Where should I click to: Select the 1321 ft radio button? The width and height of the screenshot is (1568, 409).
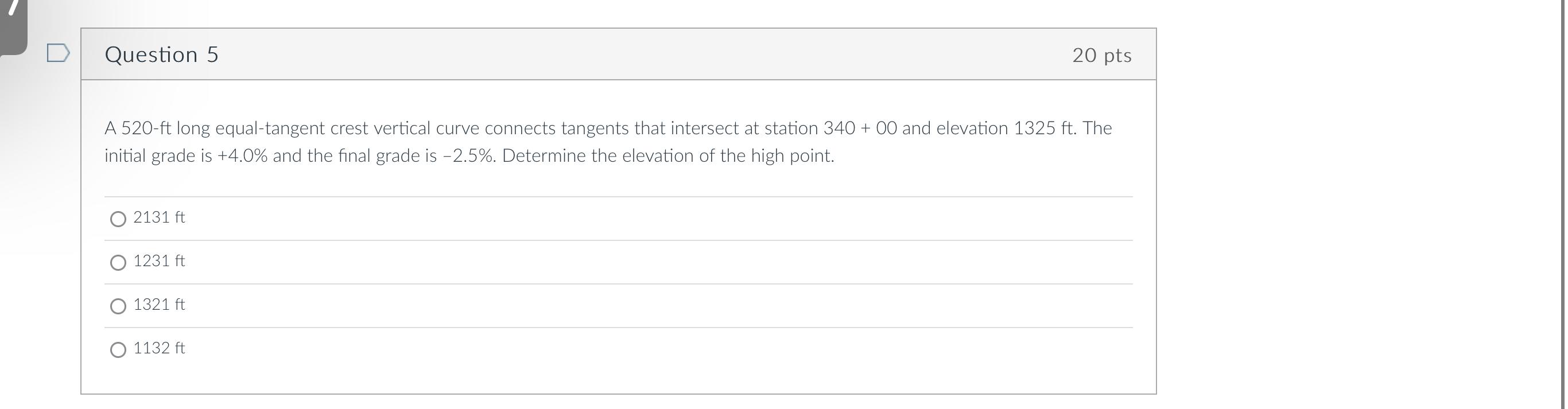tap(118, 306)
